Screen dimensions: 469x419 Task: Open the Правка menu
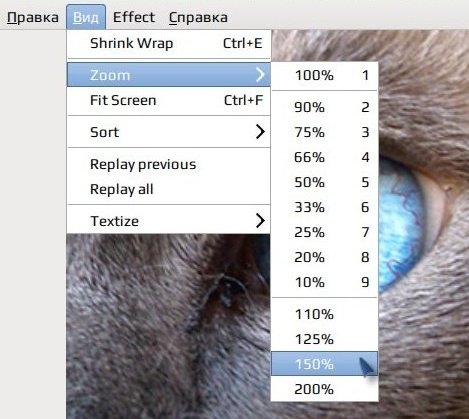click(33, 17)
